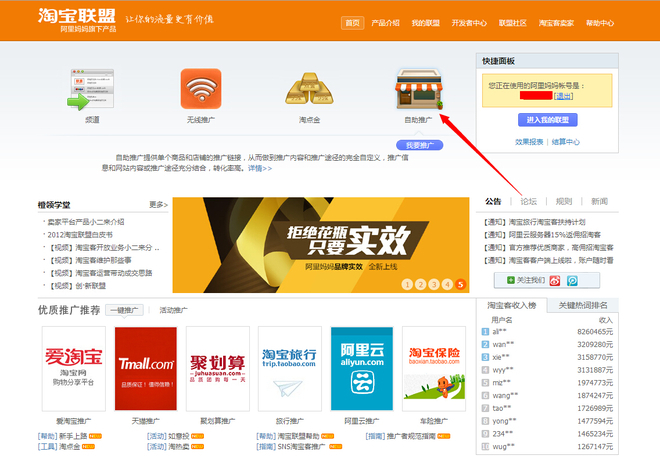
Task: Select the 阿里云 aliyun promotion tile
Action: click(361, 368)
